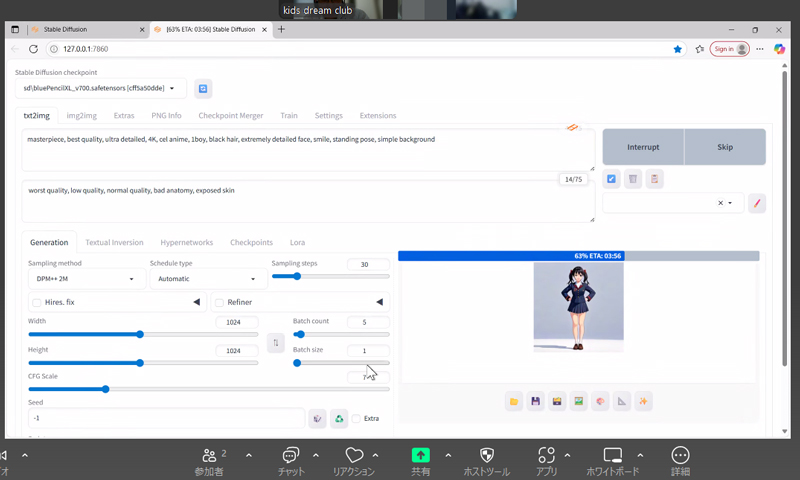Screen dimensions: 800x480
Task: Clear prompt with the trash can icon
Action: pos(633,179)
